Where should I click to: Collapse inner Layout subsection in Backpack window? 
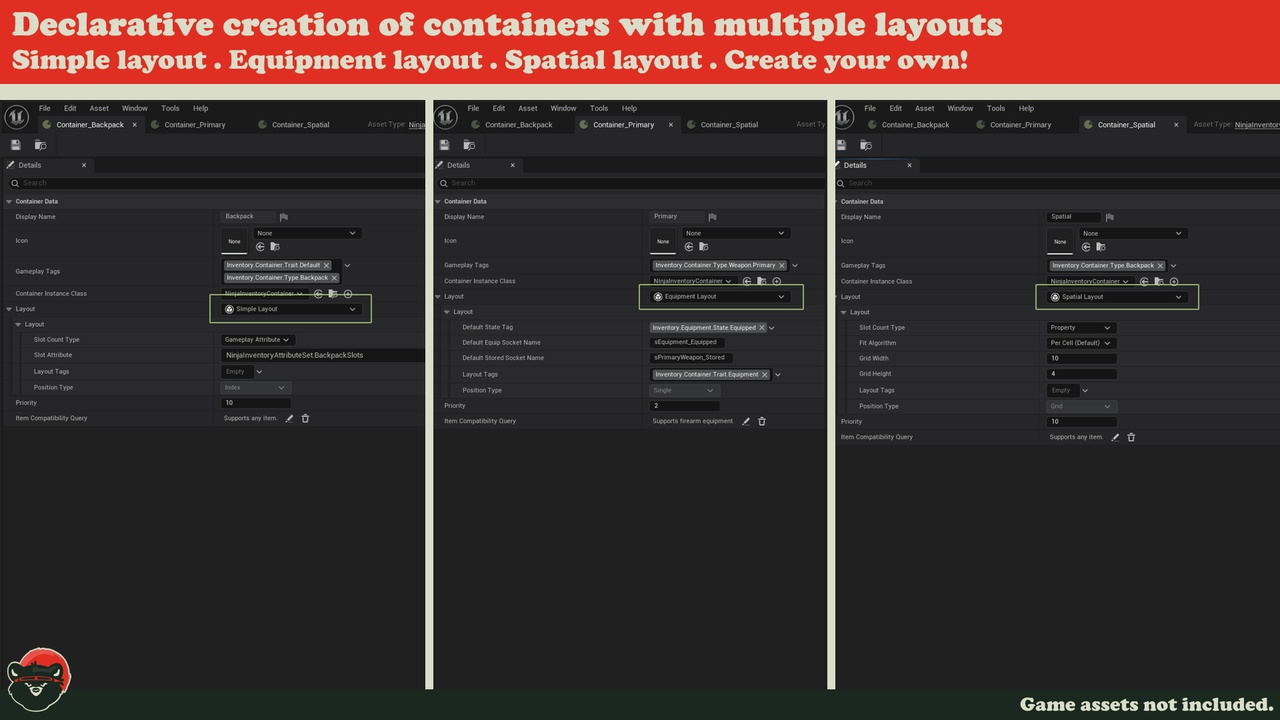tap(18, 325)
